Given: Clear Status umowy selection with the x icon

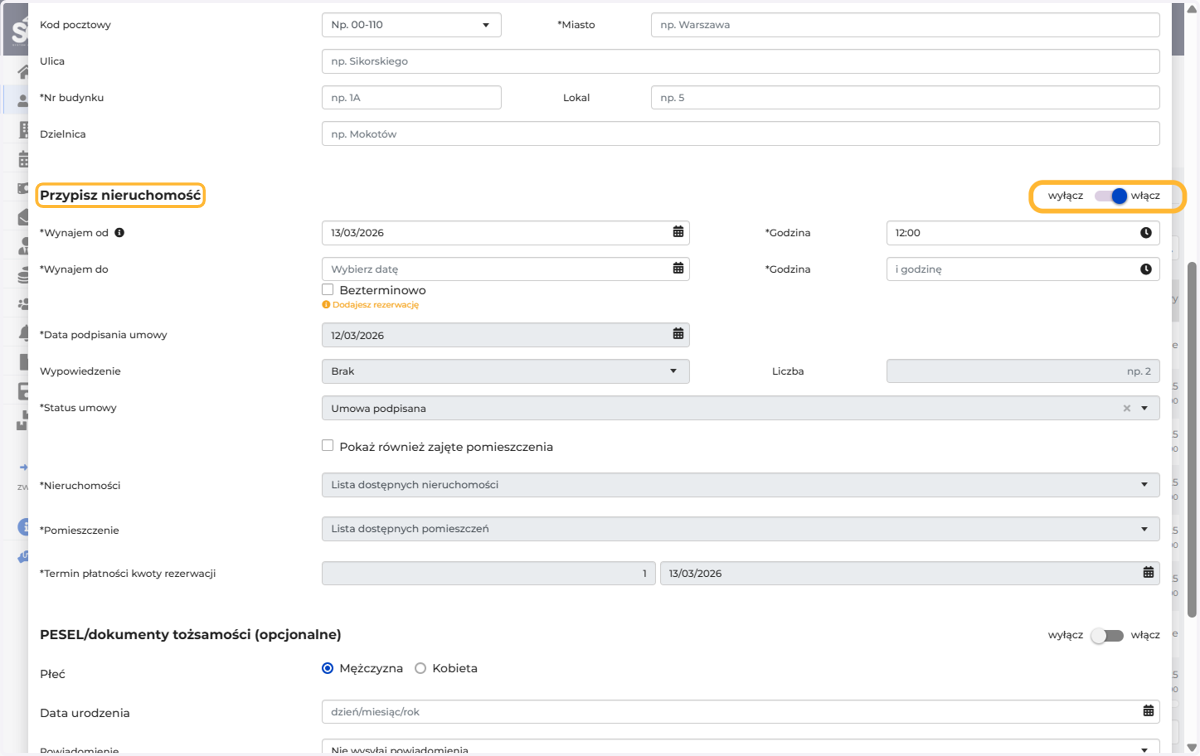Looking at the screenshot, I should 1127,408.
